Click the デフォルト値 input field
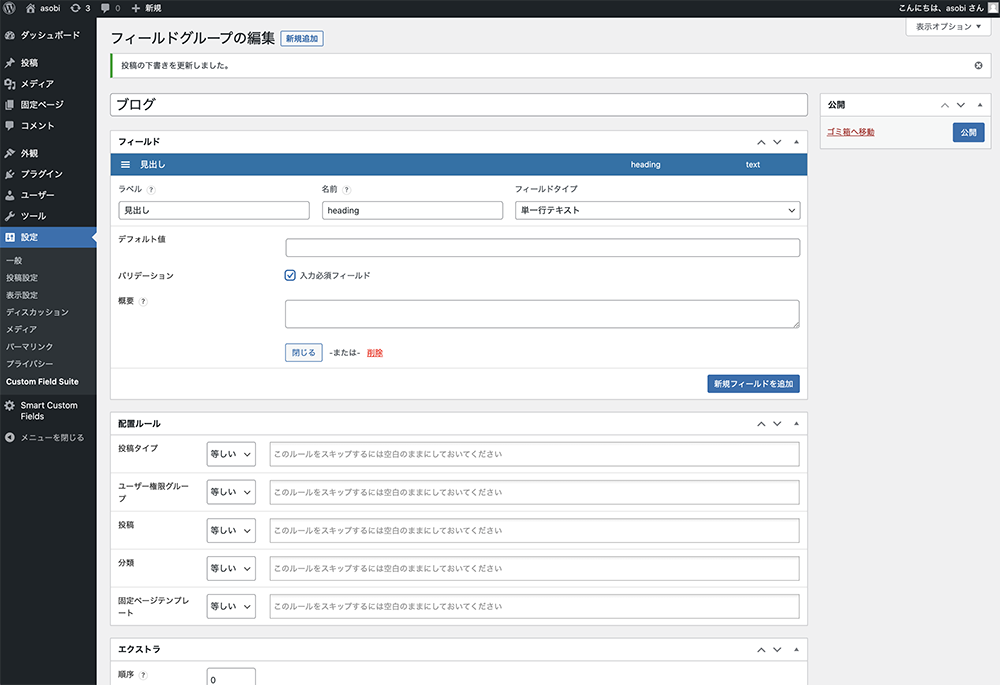The width and height of the screenshot is (1000, 685). coord(542,248)
